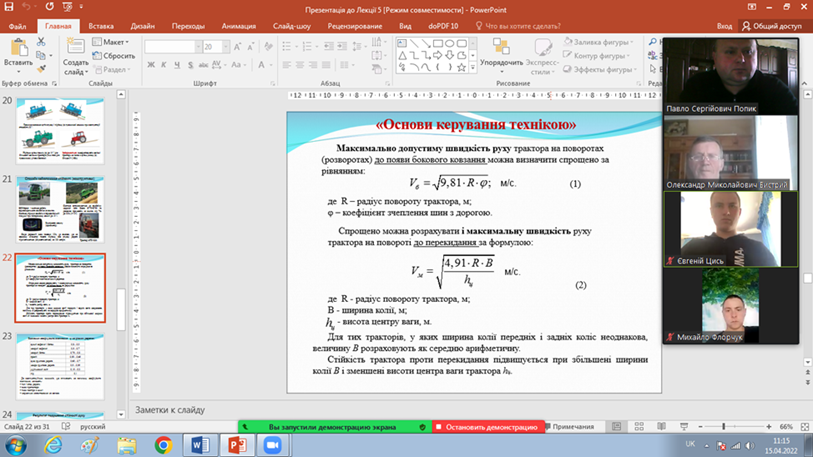Click the increase list level icon
Viewport: 813px width, 457px height.
(x=342, y=47)
